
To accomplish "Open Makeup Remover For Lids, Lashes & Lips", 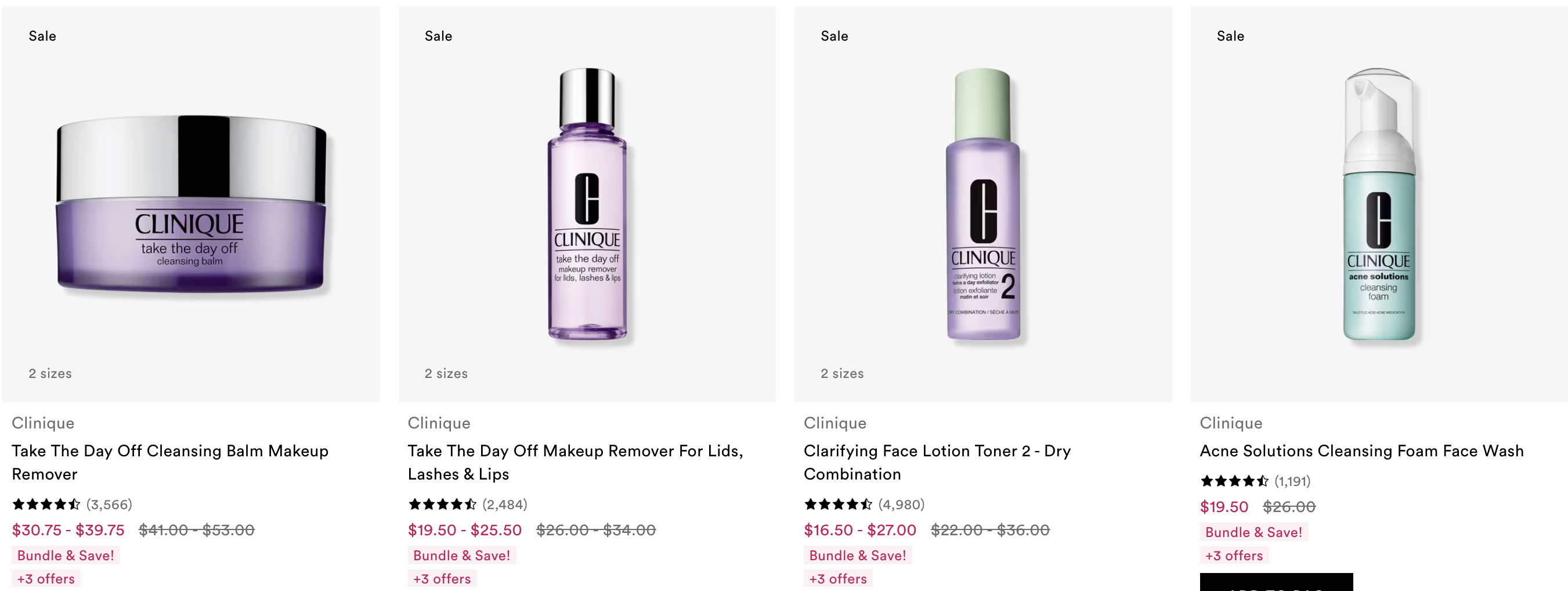I will click(x=575, y=462).
